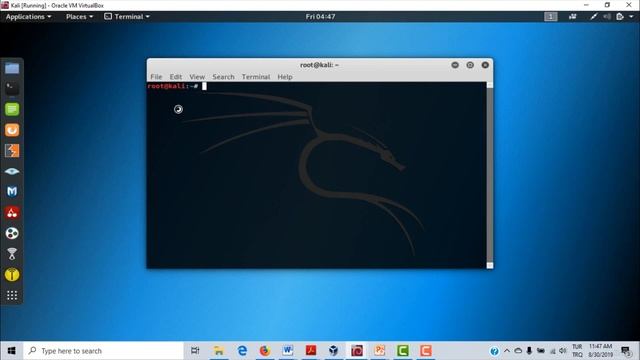The width and height of the screenshot is (640, 360).
Task: Open Windows notification center
Action: (626, 351)
